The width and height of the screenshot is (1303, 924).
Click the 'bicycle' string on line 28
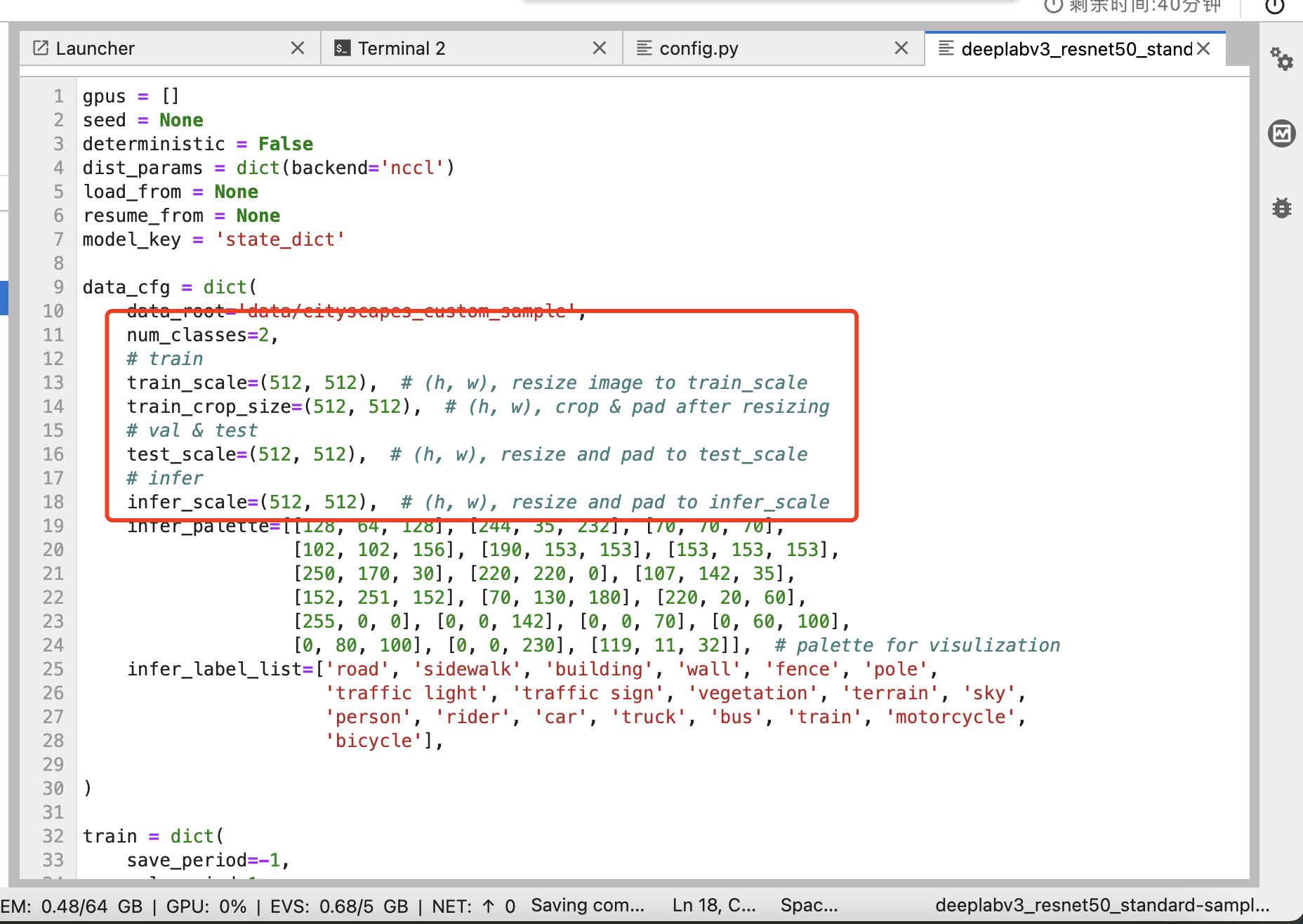373,741
